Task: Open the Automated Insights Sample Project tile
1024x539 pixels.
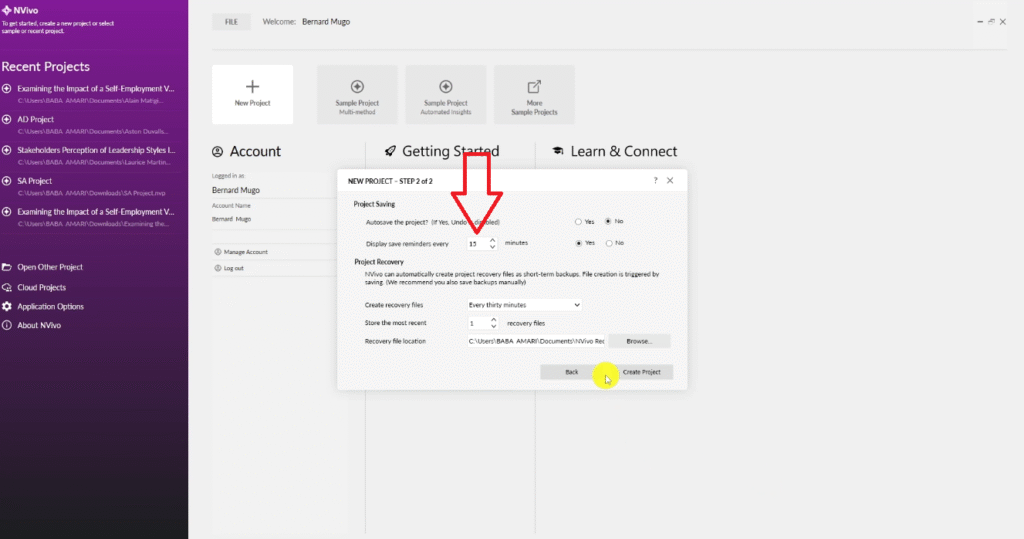Action: [446, 95]
